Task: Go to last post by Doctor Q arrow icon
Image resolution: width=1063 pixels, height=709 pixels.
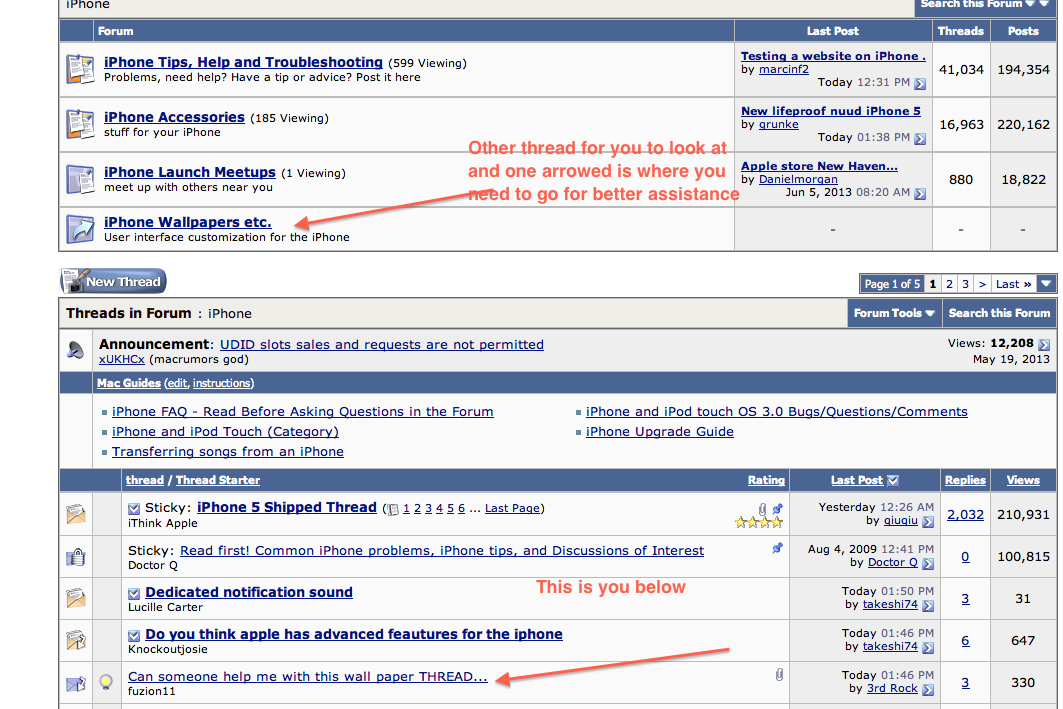Action: point(928,563)
